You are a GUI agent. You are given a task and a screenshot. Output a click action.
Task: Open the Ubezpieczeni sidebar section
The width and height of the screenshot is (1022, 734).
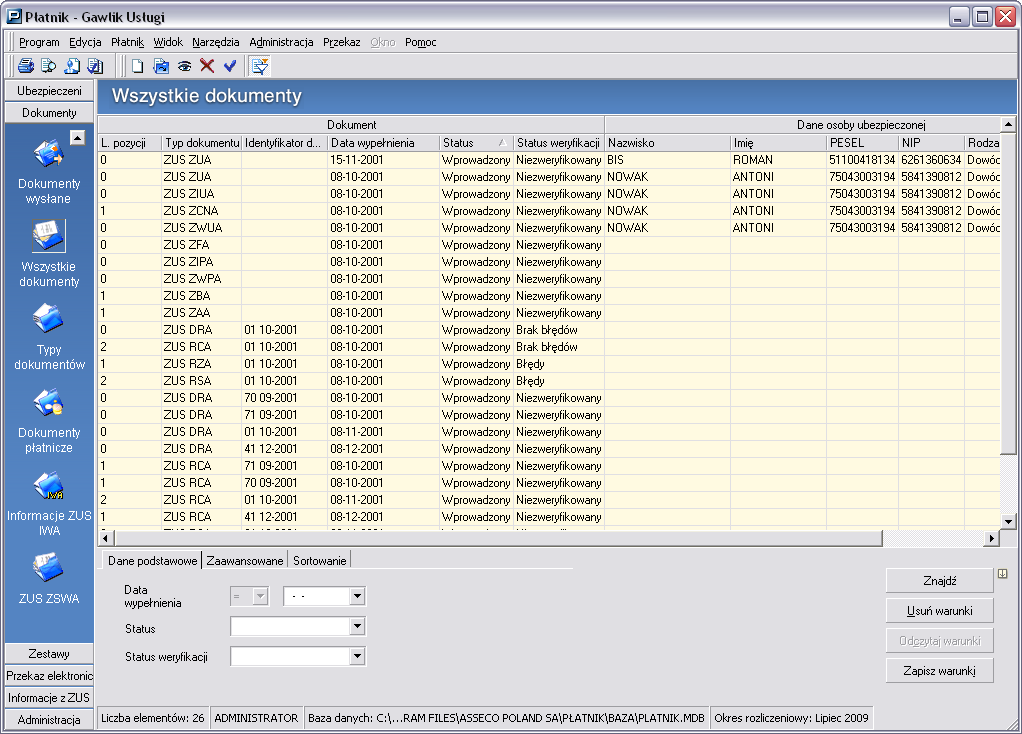tap(49, 91)
